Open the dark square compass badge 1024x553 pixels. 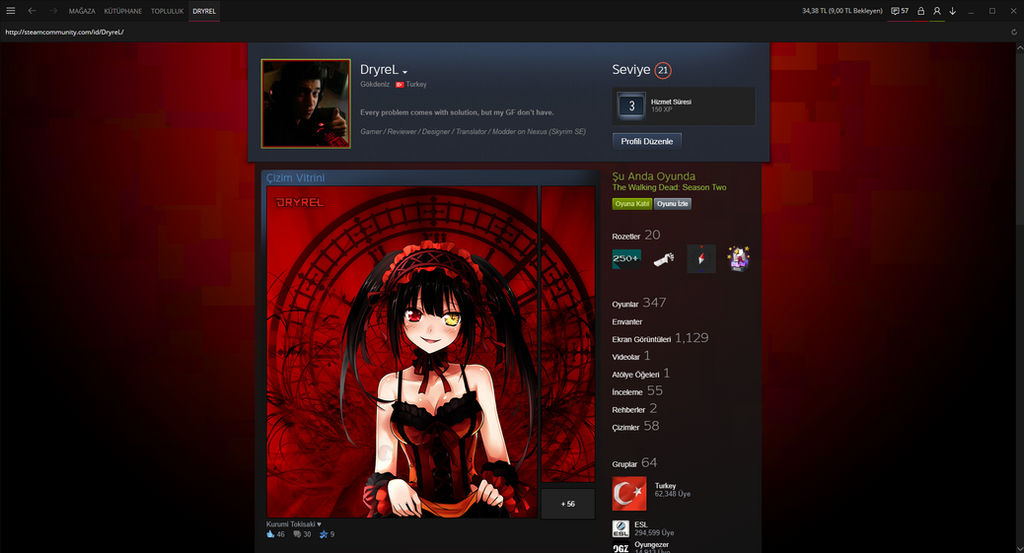(x=701, y=259)
